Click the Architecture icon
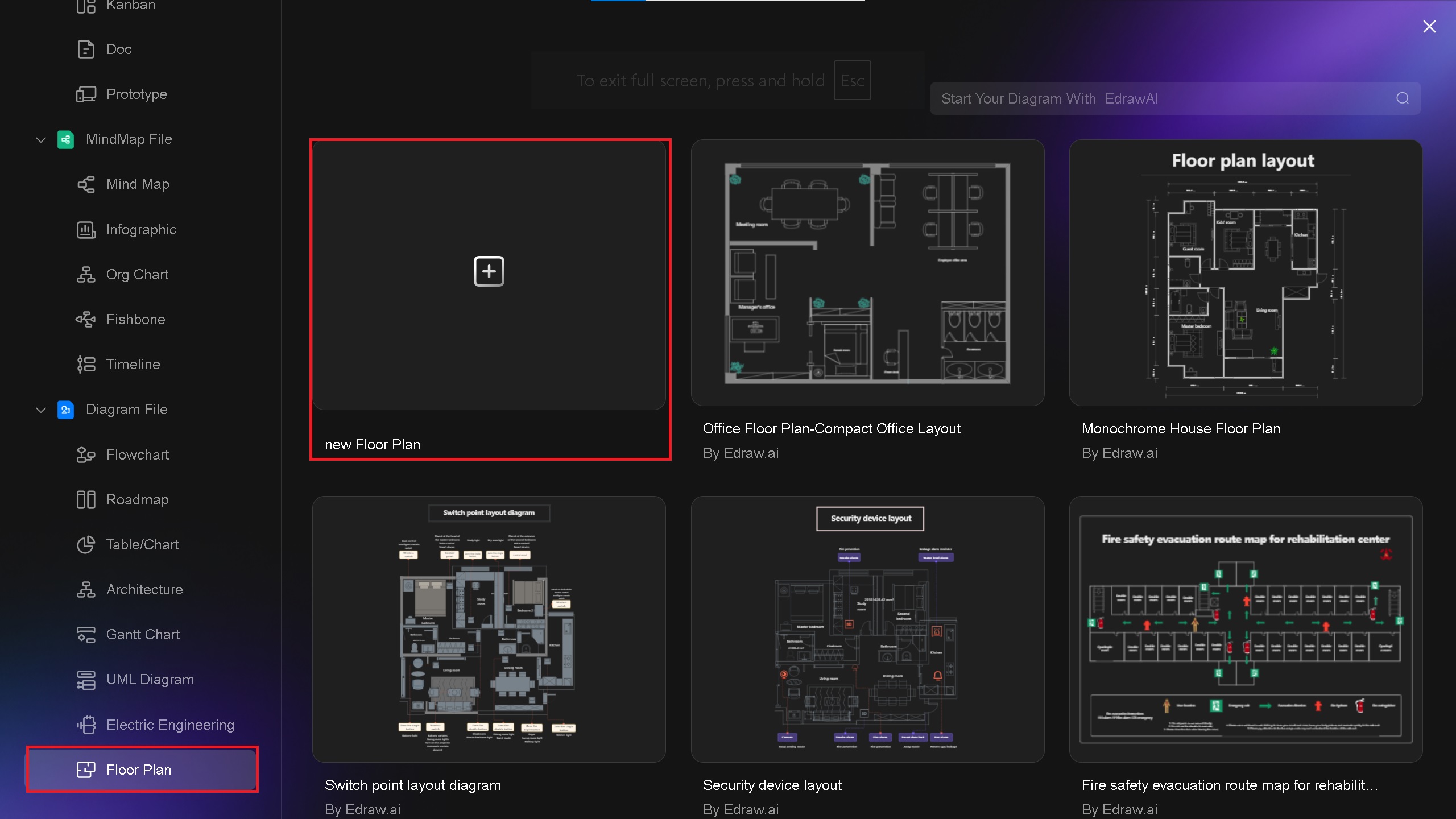Screen dimensions: 1456x819 [x=86, y=590]
